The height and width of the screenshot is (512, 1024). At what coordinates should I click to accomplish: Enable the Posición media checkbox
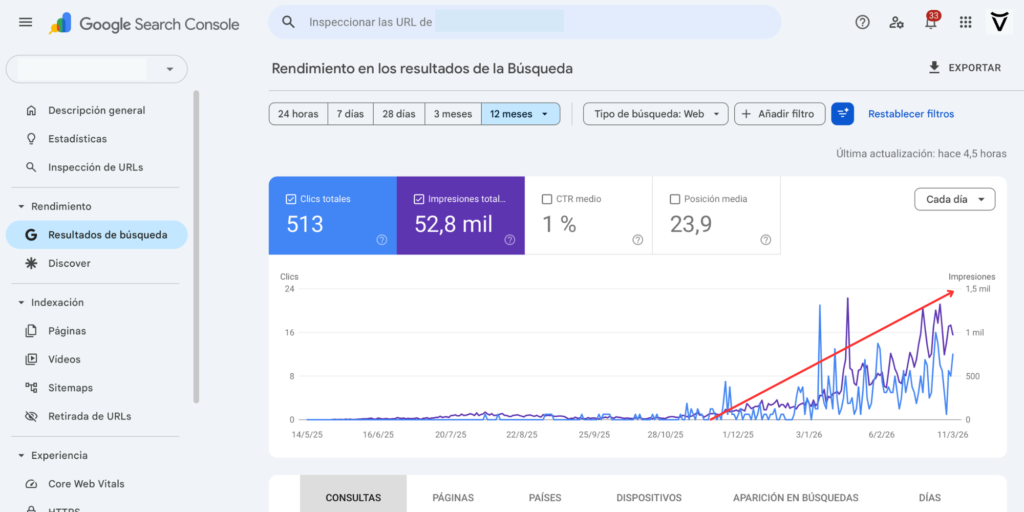(x=675, y=199)
